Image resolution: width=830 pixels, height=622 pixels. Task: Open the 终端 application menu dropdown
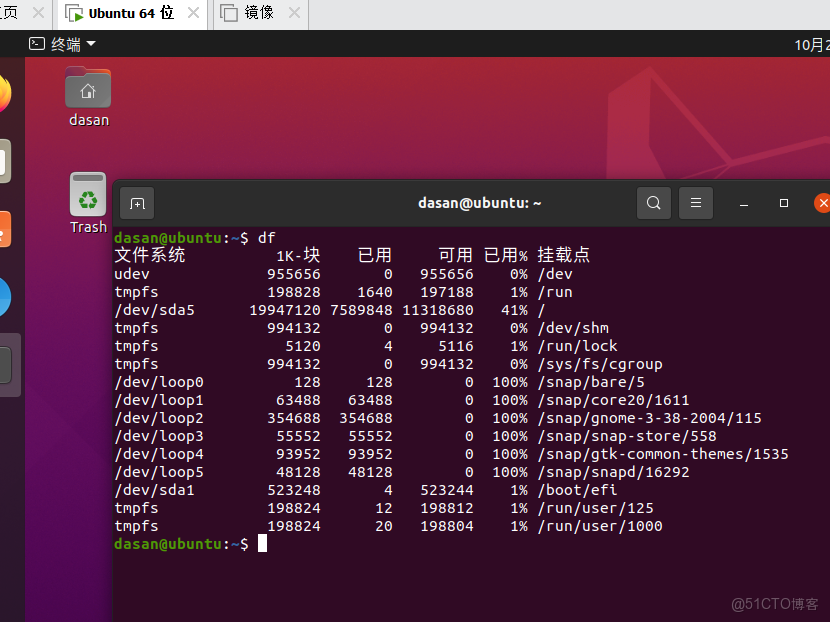tap(62, 44)
